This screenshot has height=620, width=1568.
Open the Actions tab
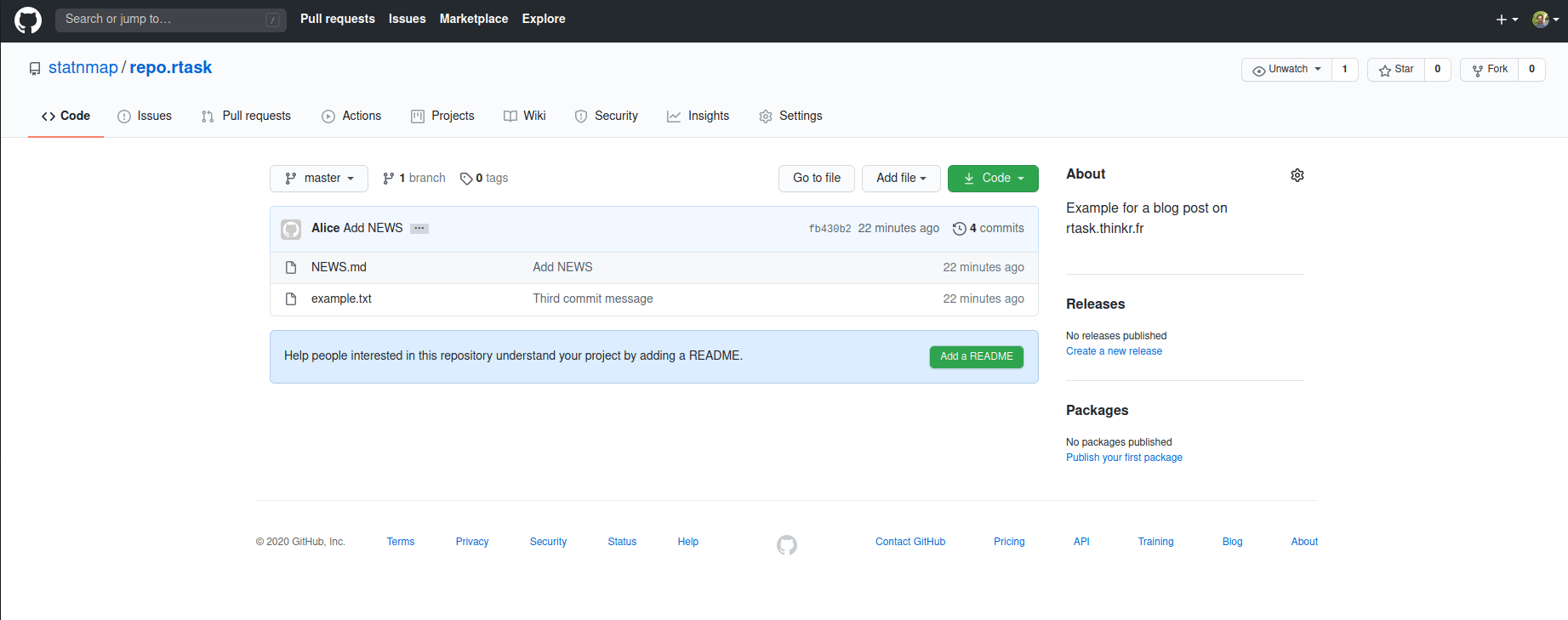(x=351, y=117)
